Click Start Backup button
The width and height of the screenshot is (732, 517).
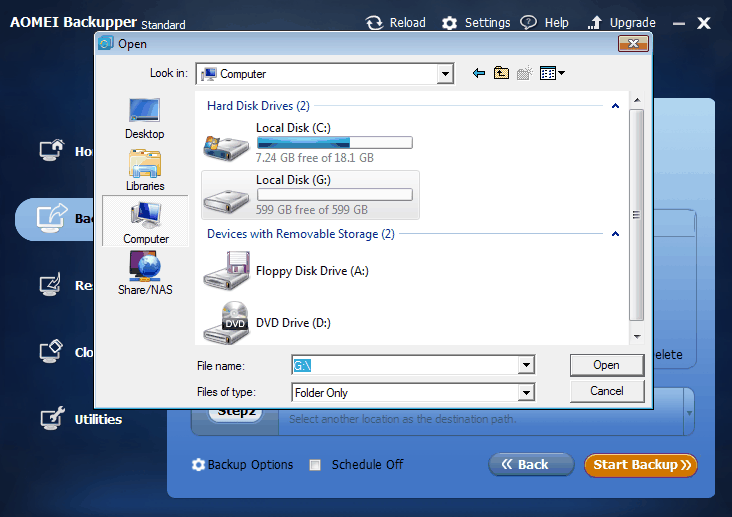641,465
